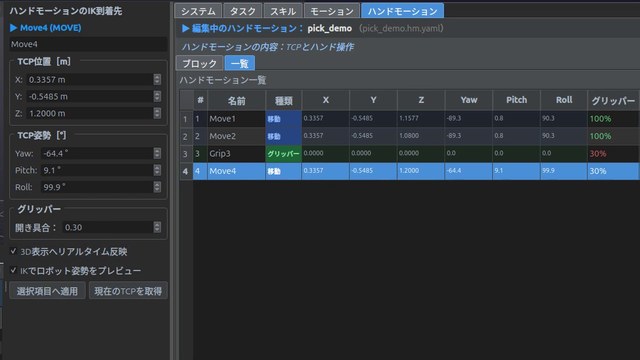The height and width of the screenshot is (360, 640).
Task: Click the Roll column header
Action: pos(564,100)
